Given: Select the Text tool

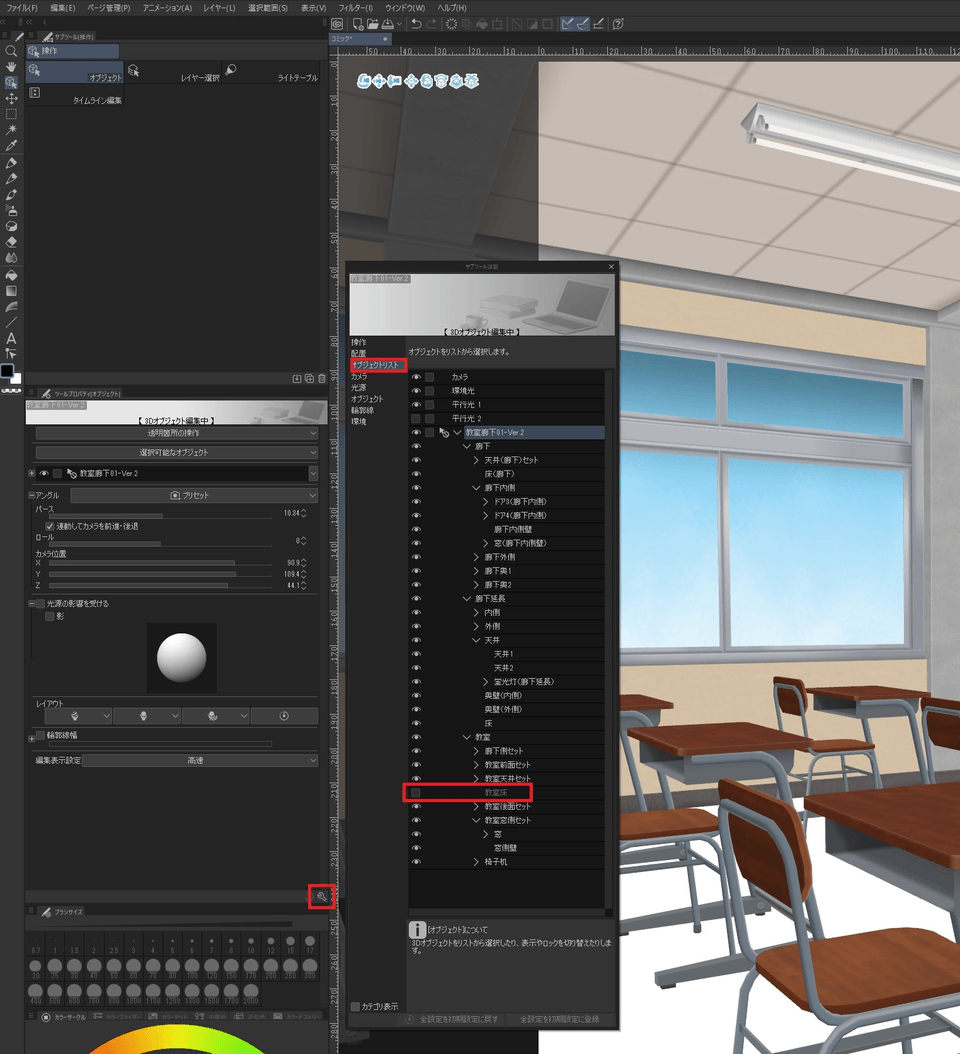Looking at the screenshot, I should (11, 338).
